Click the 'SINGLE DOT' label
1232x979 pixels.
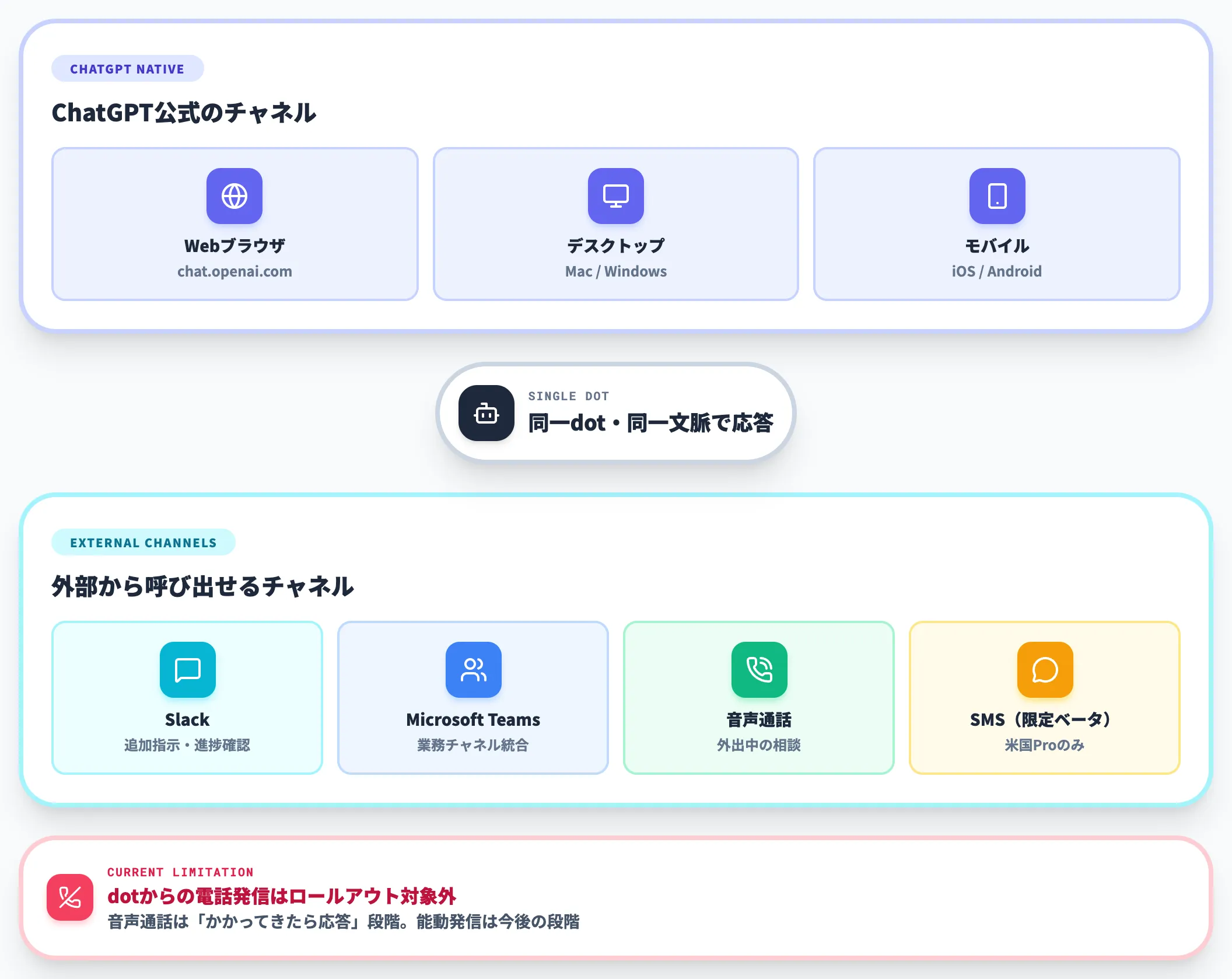(x=569, y=396)
